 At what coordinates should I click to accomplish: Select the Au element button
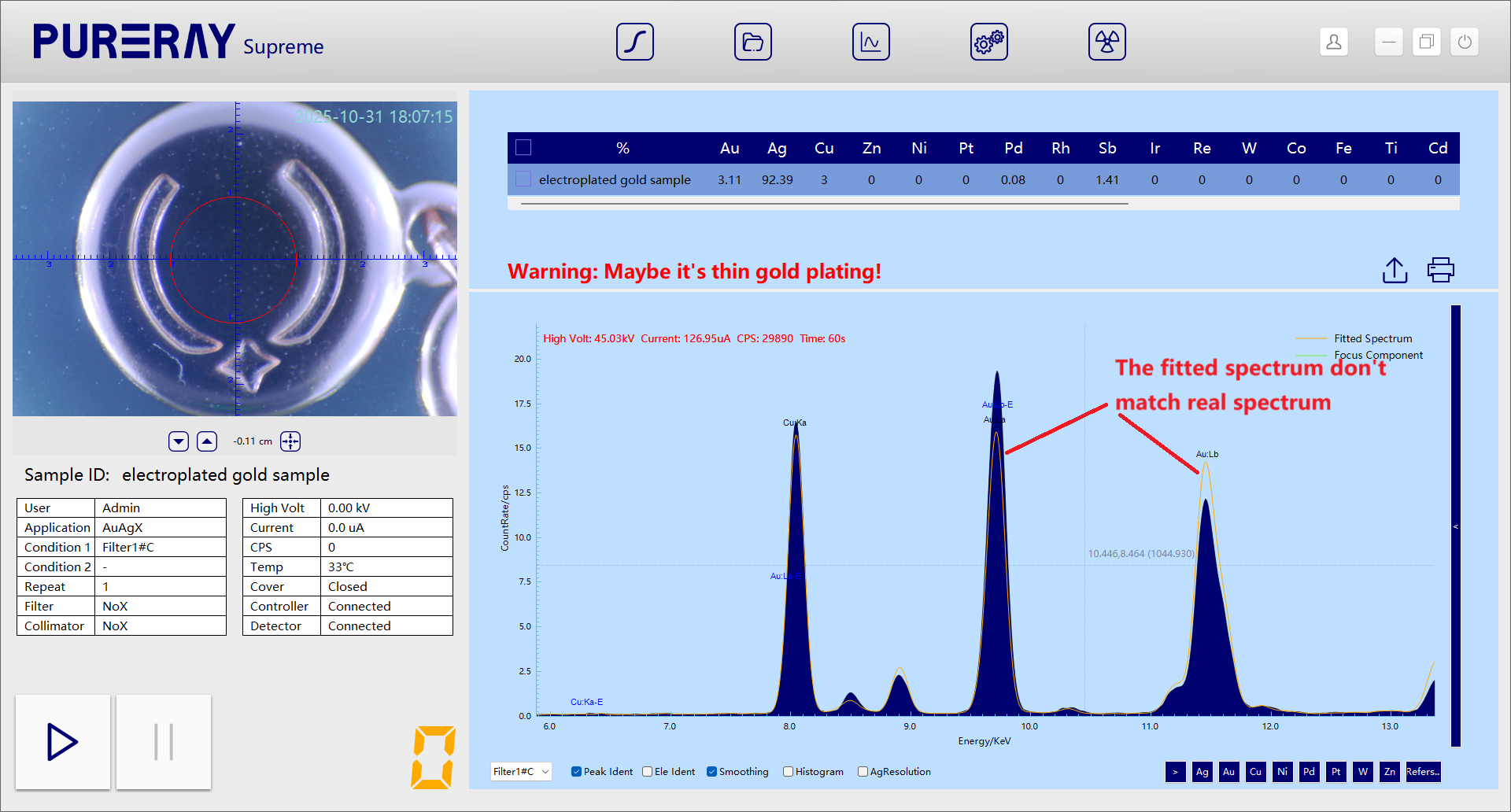pos(1228,772)
